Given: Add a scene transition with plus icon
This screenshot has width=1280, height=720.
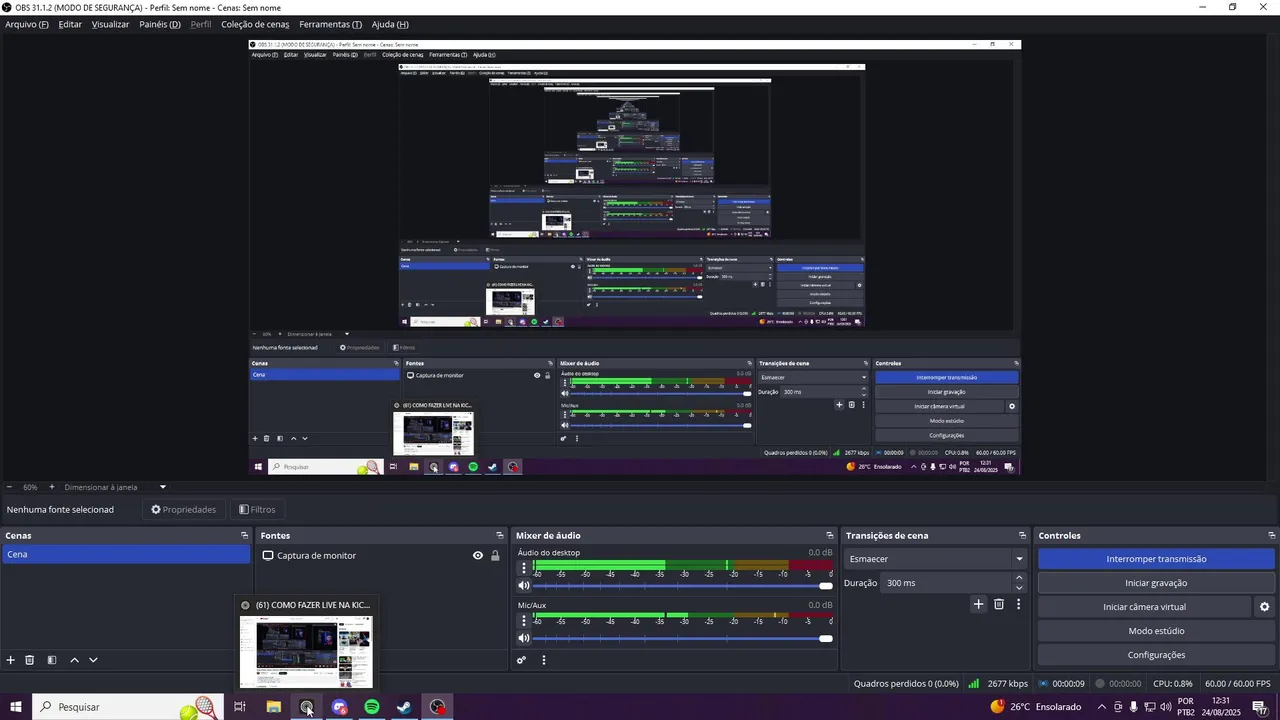Looking at the screenshot, I should point(978,604).
